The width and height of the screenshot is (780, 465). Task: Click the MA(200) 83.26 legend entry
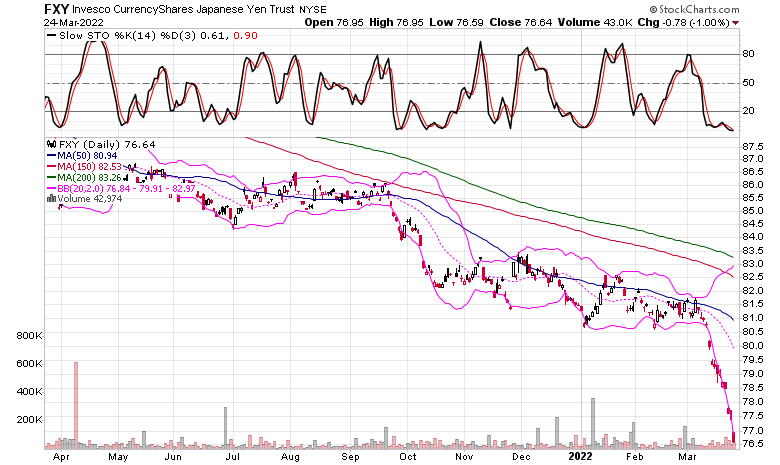tap(84, 177)
